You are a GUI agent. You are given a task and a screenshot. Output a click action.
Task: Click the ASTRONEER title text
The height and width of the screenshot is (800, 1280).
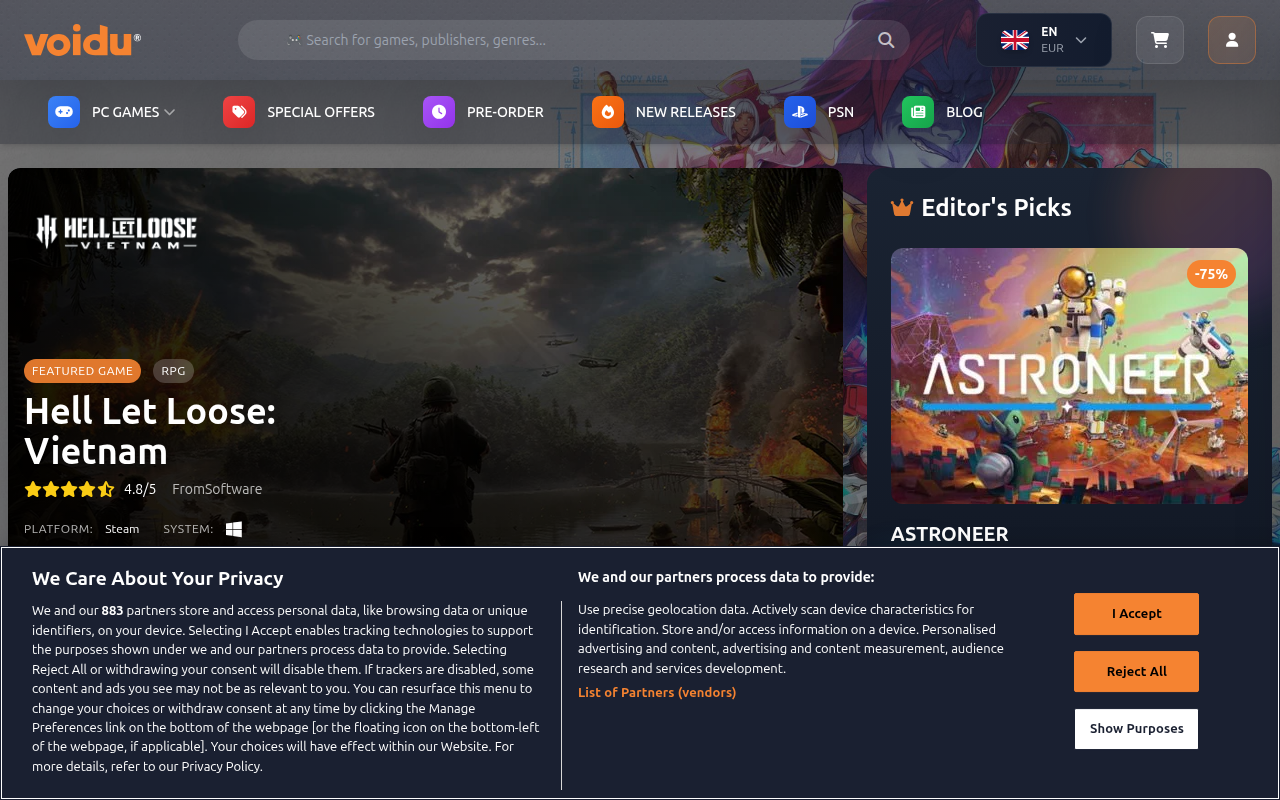click(949, 534)
